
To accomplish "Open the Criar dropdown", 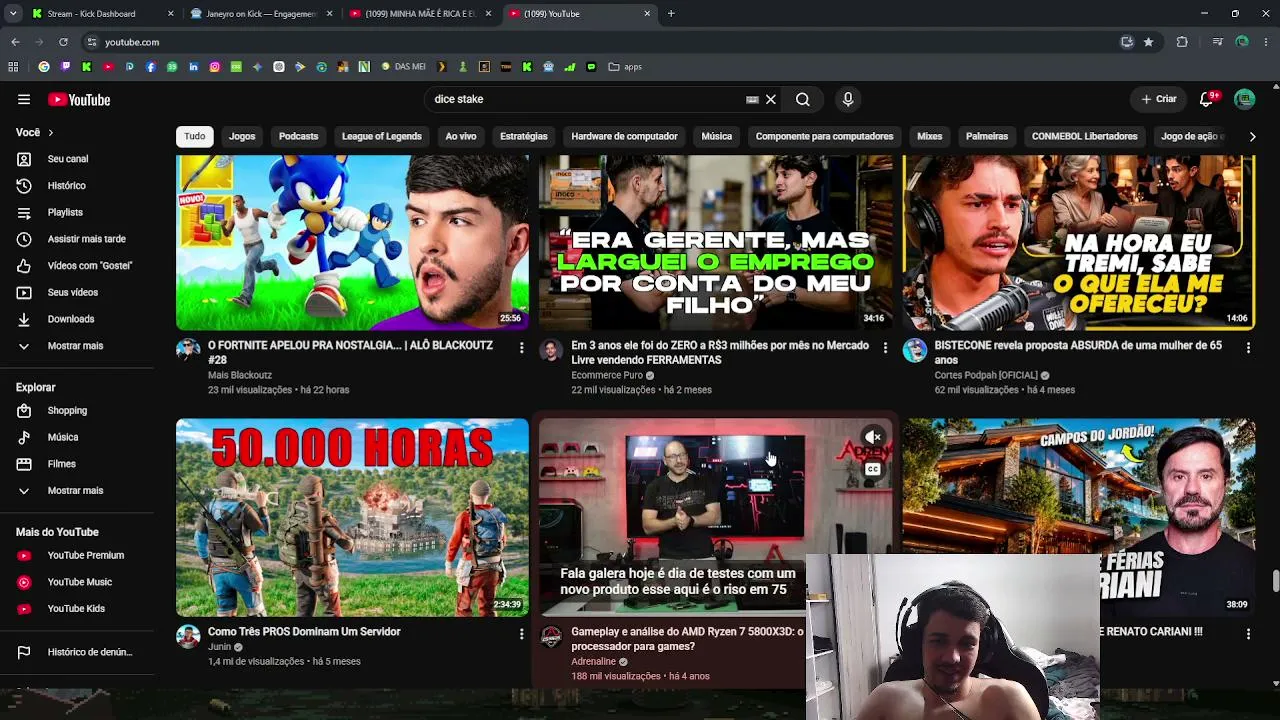I will (x=1160, y=99).
